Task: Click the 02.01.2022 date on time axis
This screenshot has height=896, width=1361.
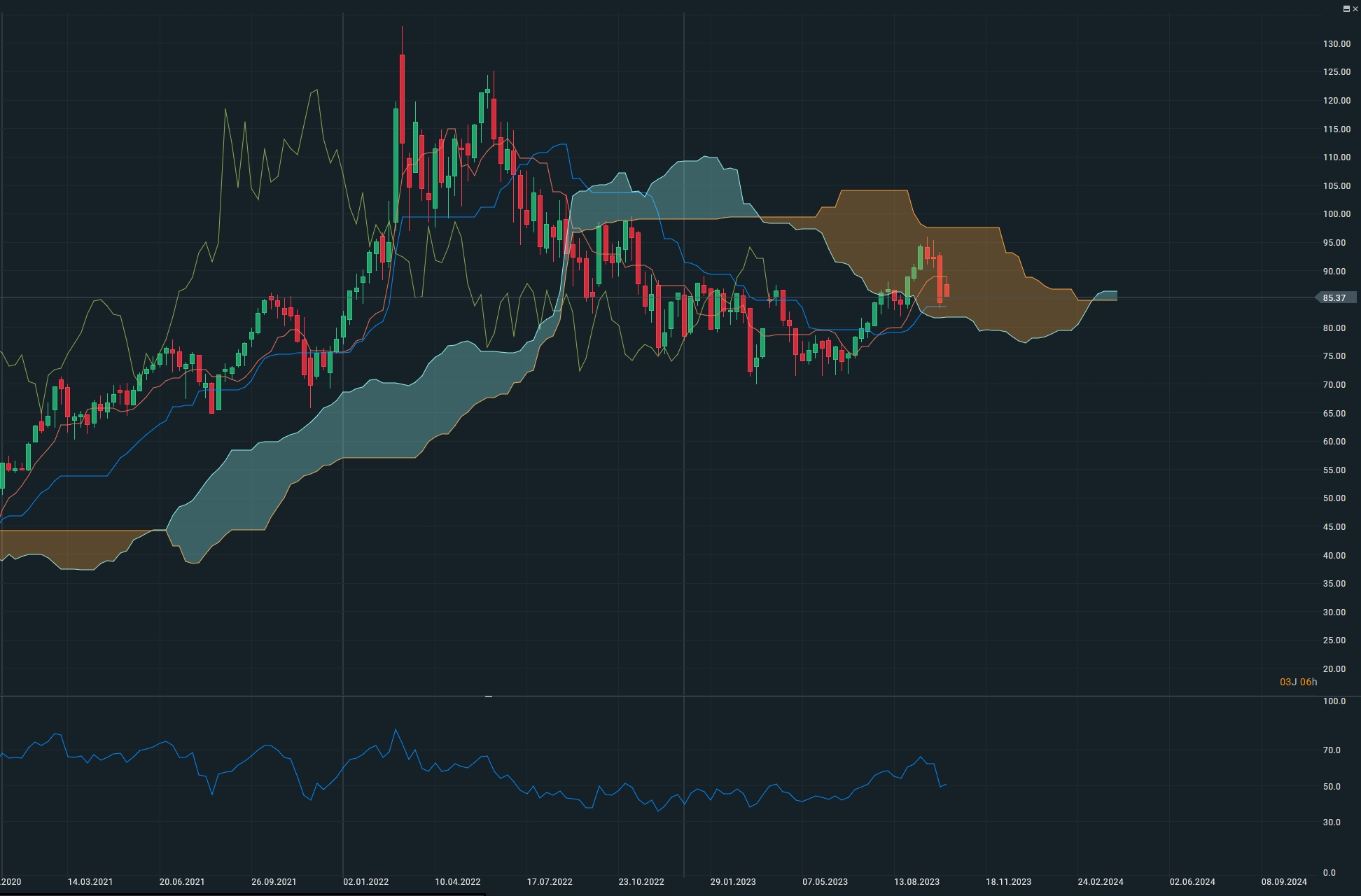Action: (365, 882)
